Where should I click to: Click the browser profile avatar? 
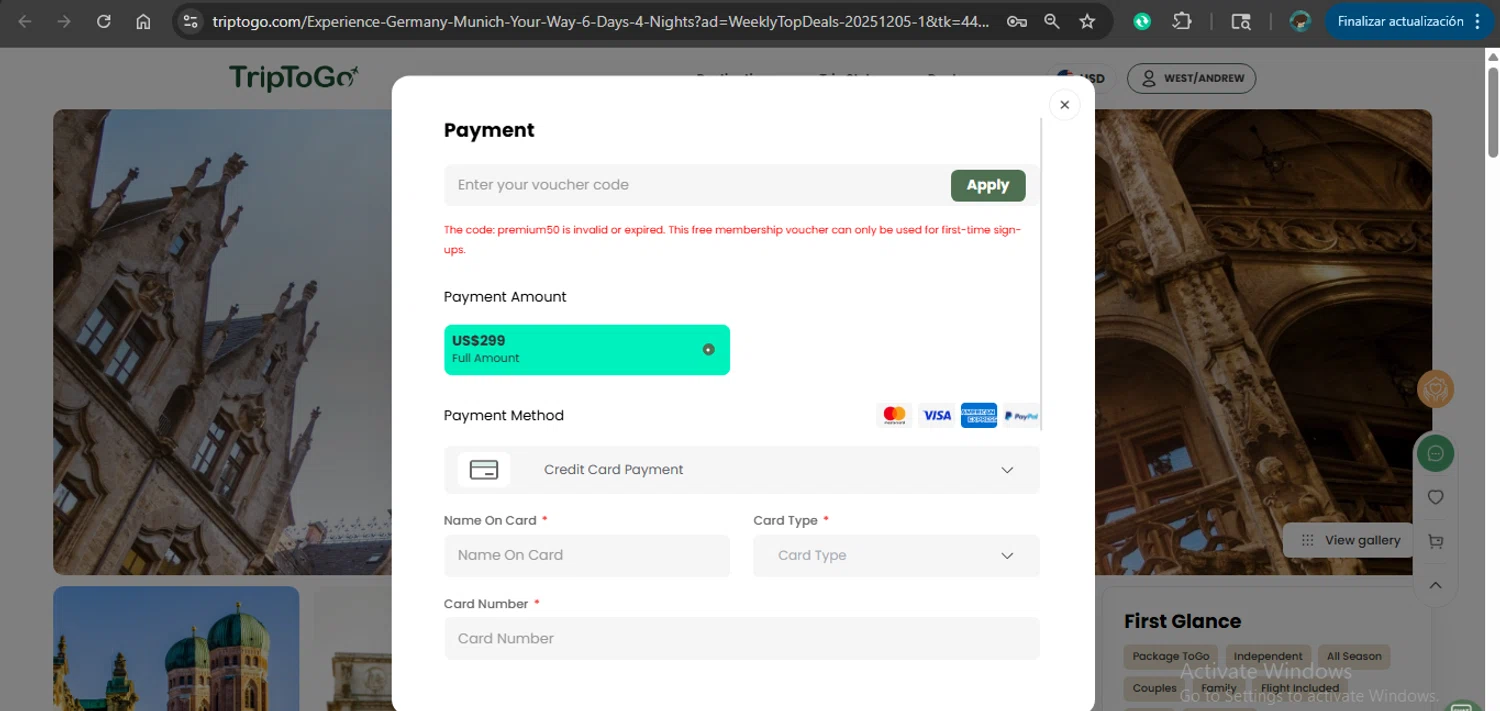[x=1300, y=21]
